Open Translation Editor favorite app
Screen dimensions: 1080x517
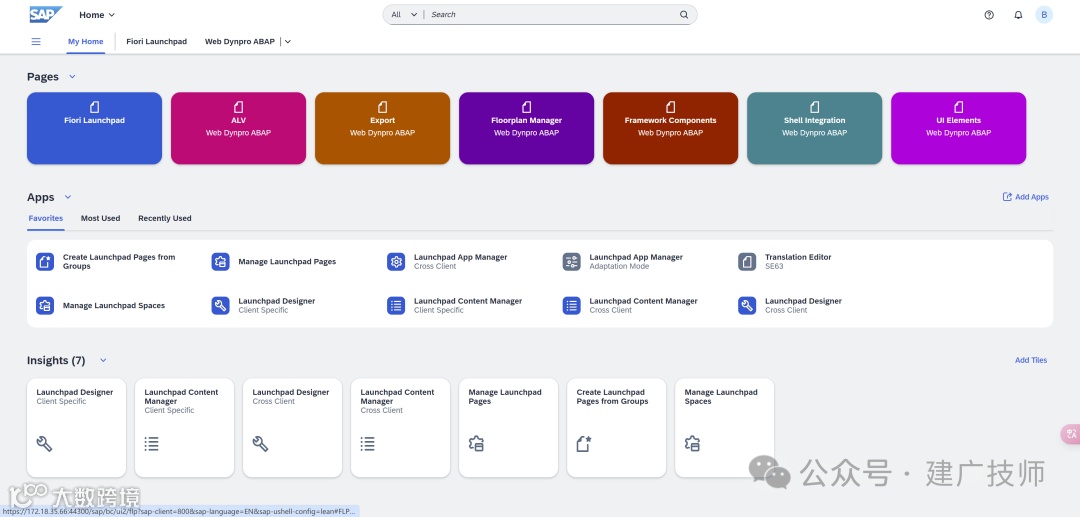pos(798,262)
